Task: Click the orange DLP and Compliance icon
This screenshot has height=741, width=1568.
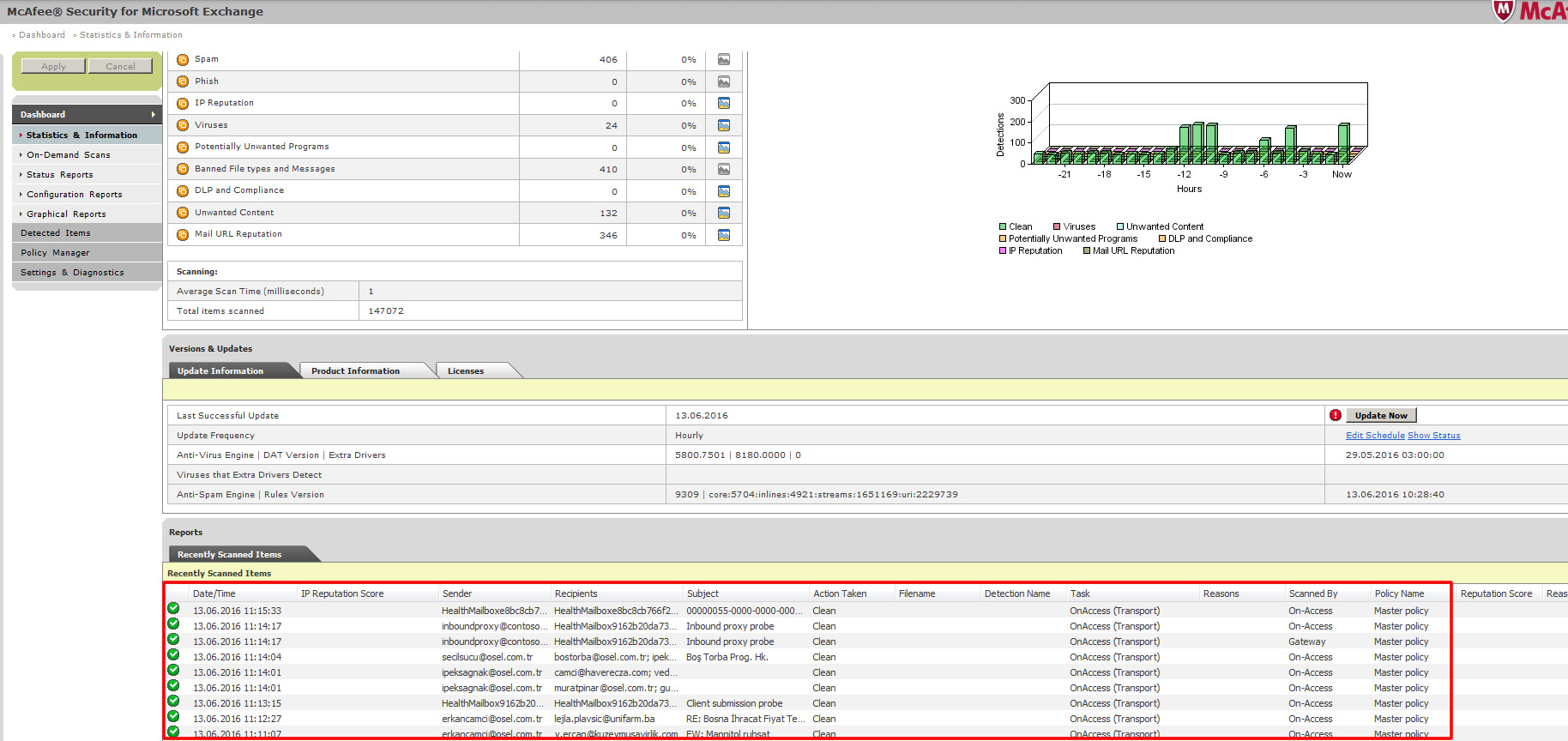Action: (x=183, y=191)
